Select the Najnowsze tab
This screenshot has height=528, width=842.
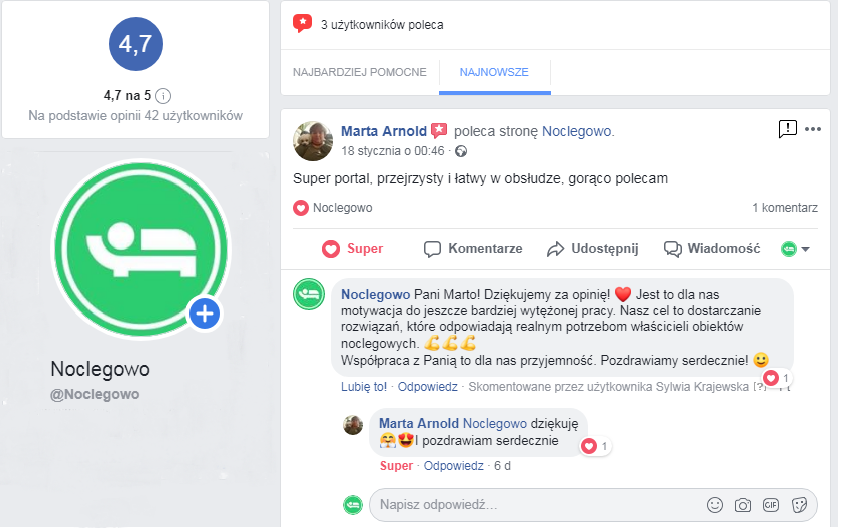coord(494,72)
